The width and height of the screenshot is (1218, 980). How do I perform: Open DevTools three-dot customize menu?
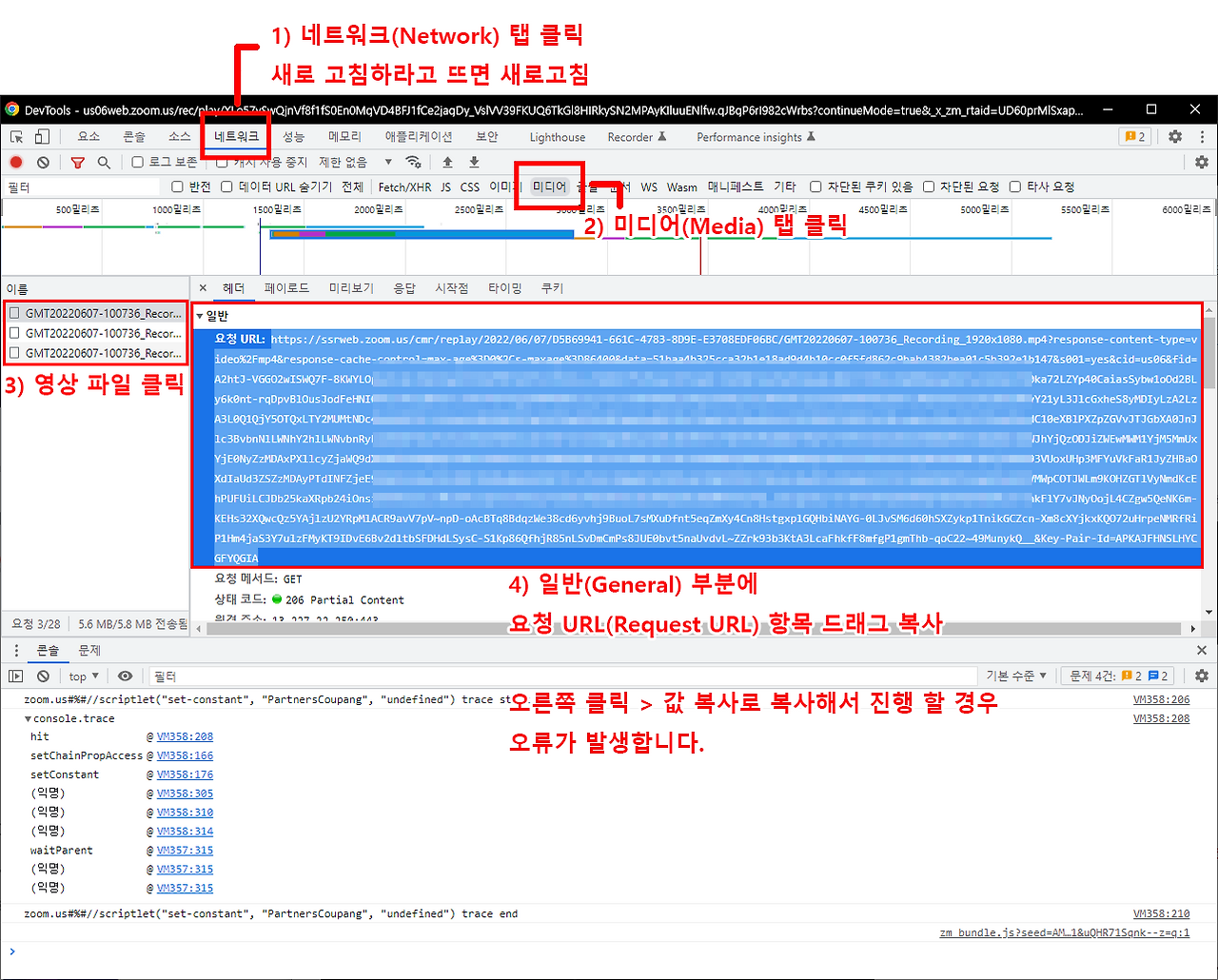tap(1202, 137)
